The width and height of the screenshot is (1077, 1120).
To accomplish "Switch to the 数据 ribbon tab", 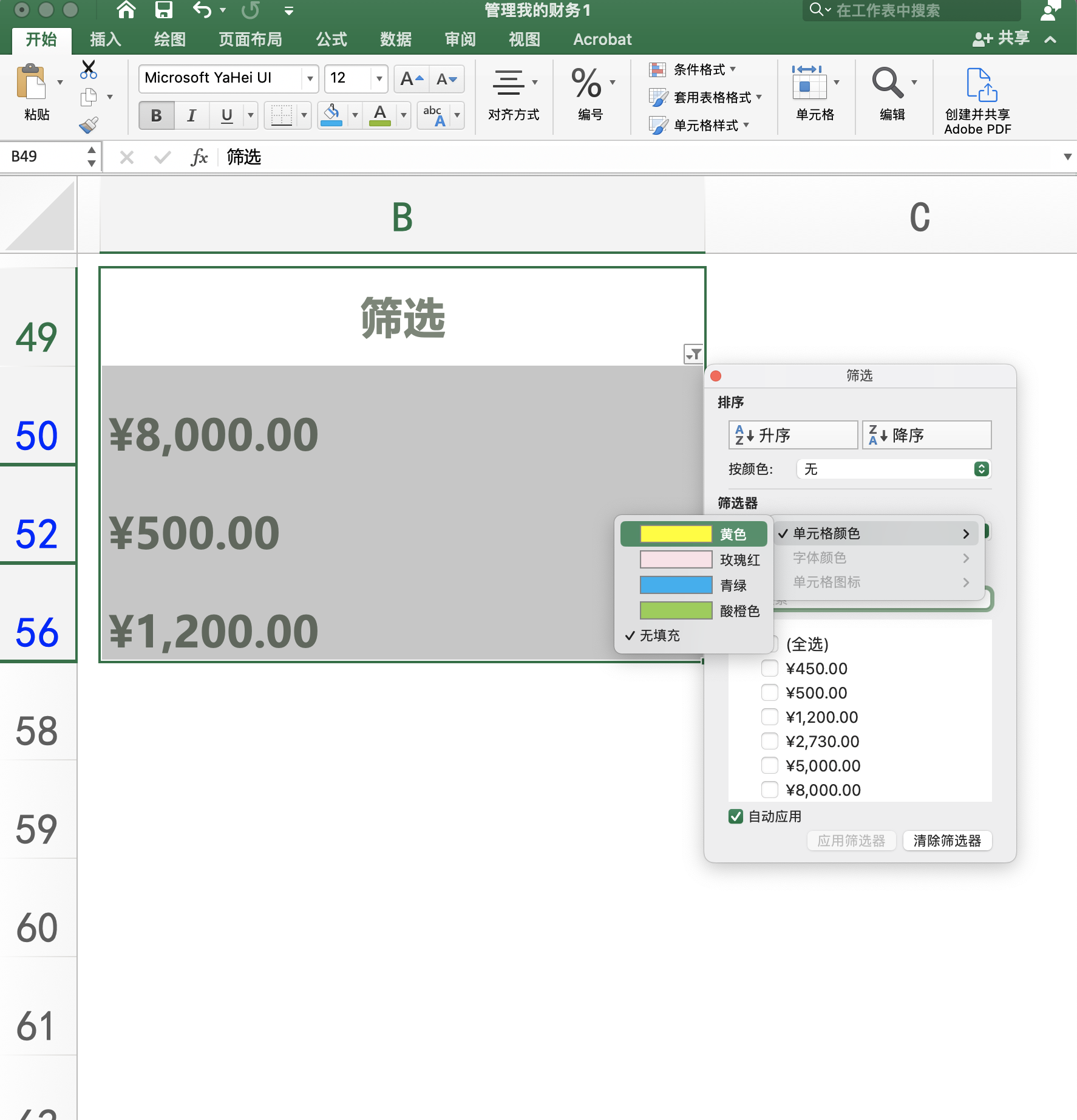I will coord(395,39).
